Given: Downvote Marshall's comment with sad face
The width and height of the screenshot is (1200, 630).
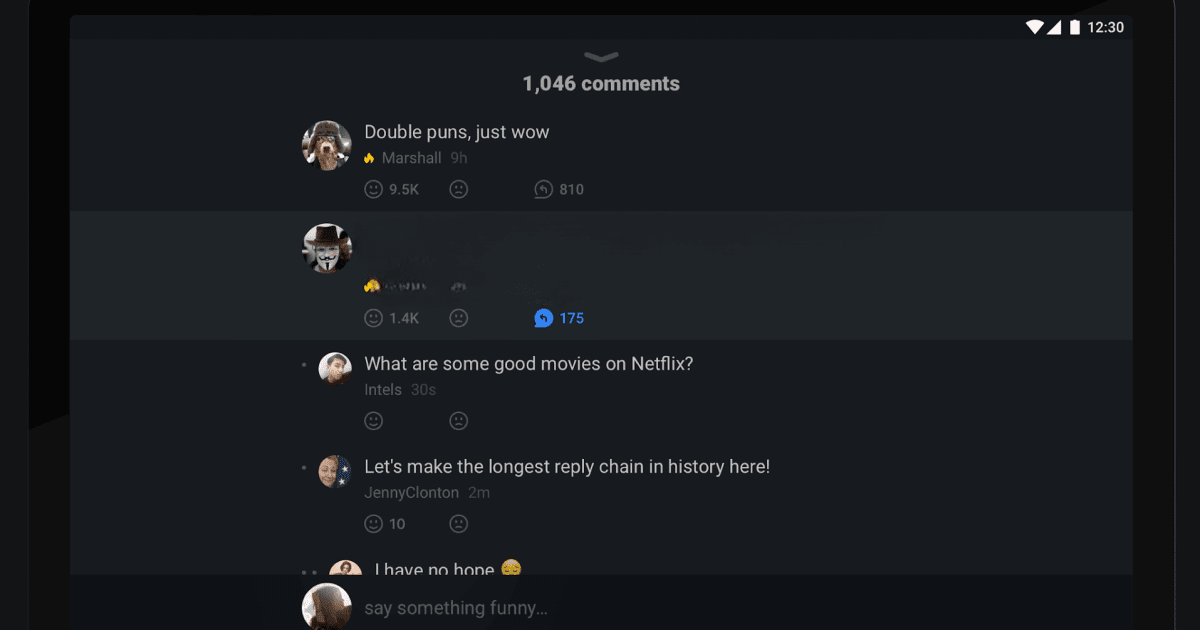Looking at the screenshot, I should point(458,189).
